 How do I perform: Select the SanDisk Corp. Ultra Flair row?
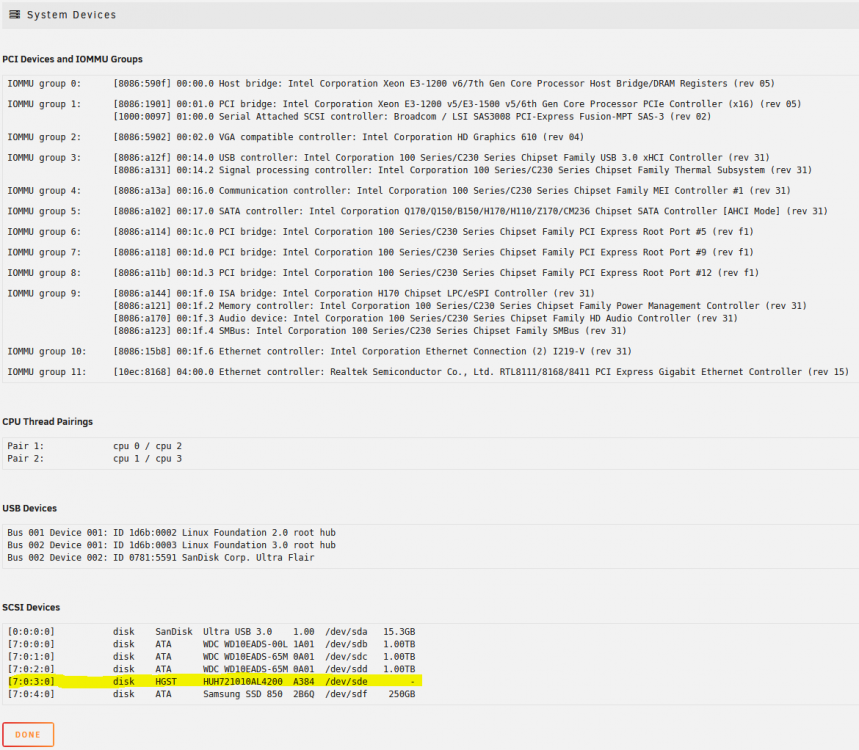(161, 558)
